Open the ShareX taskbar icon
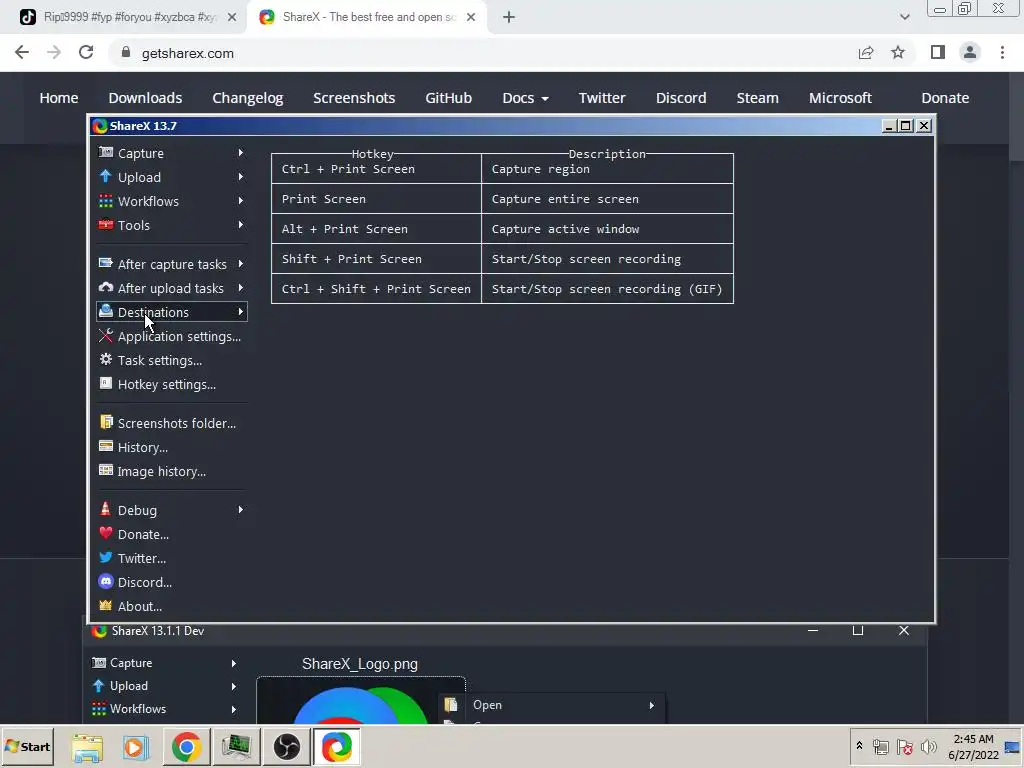This screenshot has height=768, width=1024. click(x=336, y=746)
